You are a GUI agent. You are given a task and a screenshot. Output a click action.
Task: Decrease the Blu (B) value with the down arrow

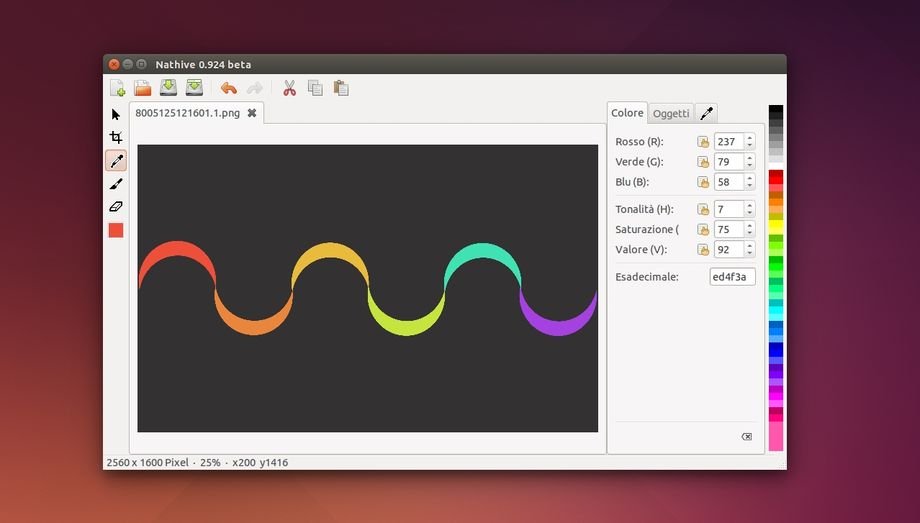coord(750,186)
